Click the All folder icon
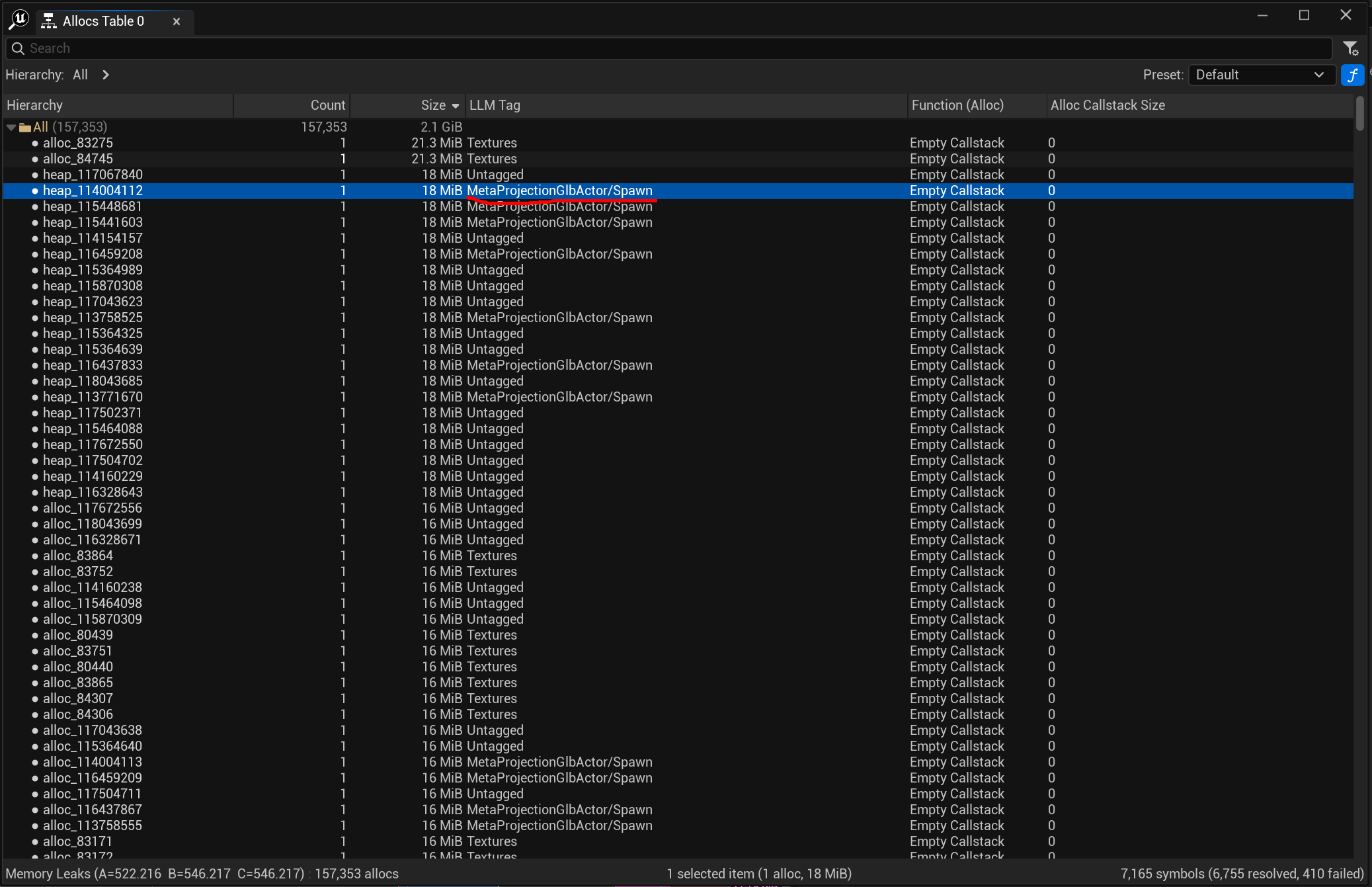Image resolution: width=1372 pixels, height=887 pixels. coord(25,127)
